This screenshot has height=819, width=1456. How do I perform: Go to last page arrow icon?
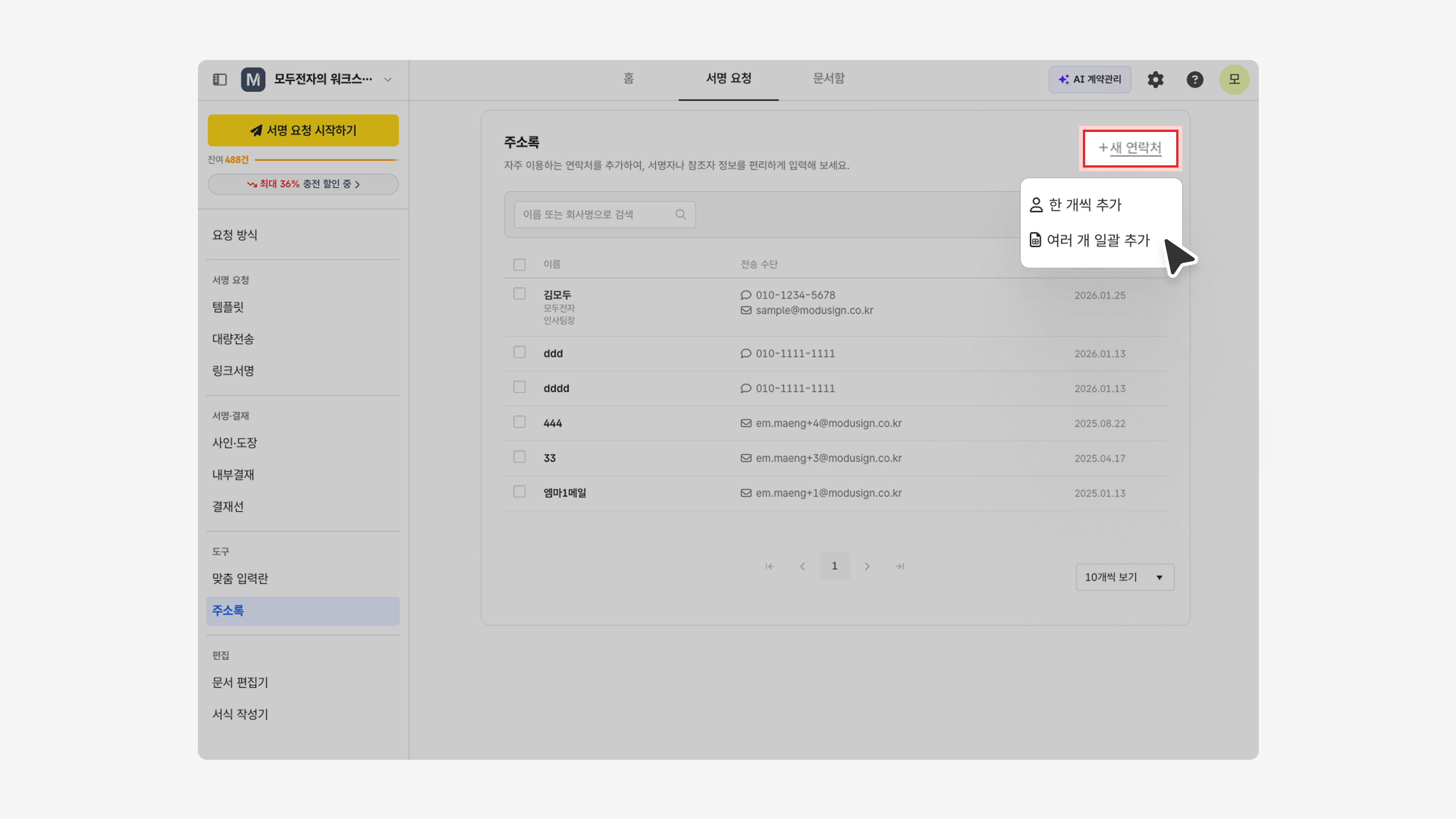tap(900, 566)
